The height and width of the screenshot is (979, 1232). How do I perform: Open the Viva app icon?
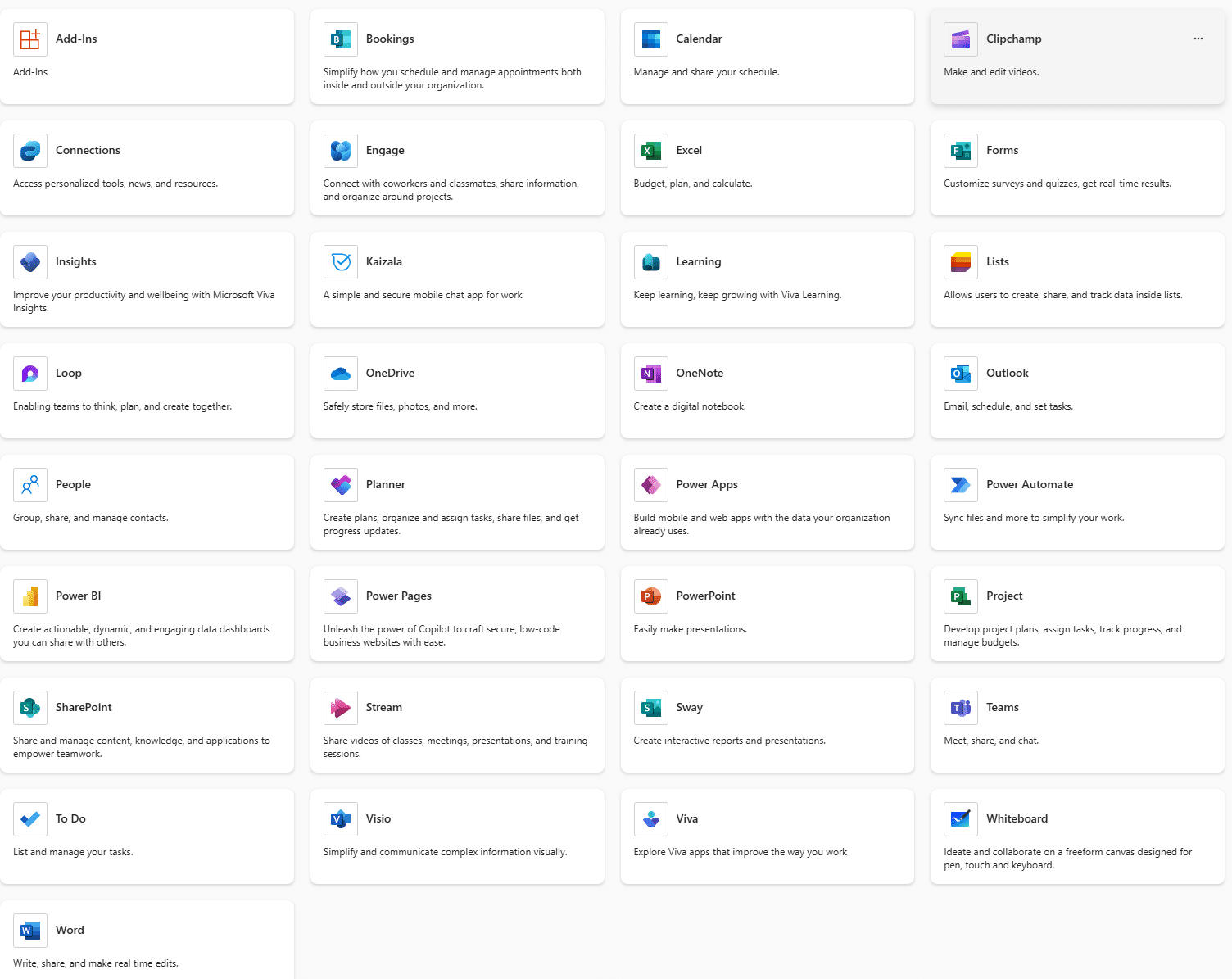click(651, 819)
